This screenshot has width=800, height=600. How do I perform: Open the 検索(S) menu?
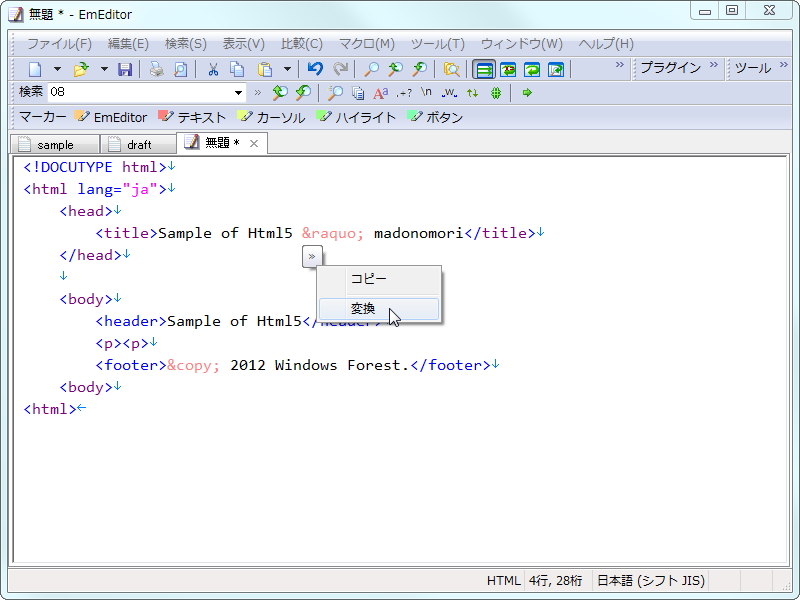click(186, 44)
